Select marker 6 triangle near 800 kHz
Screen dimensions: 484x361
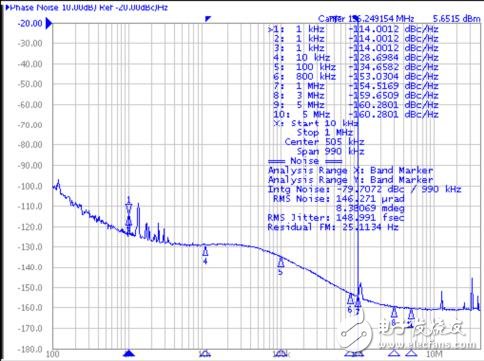[350, 299]
